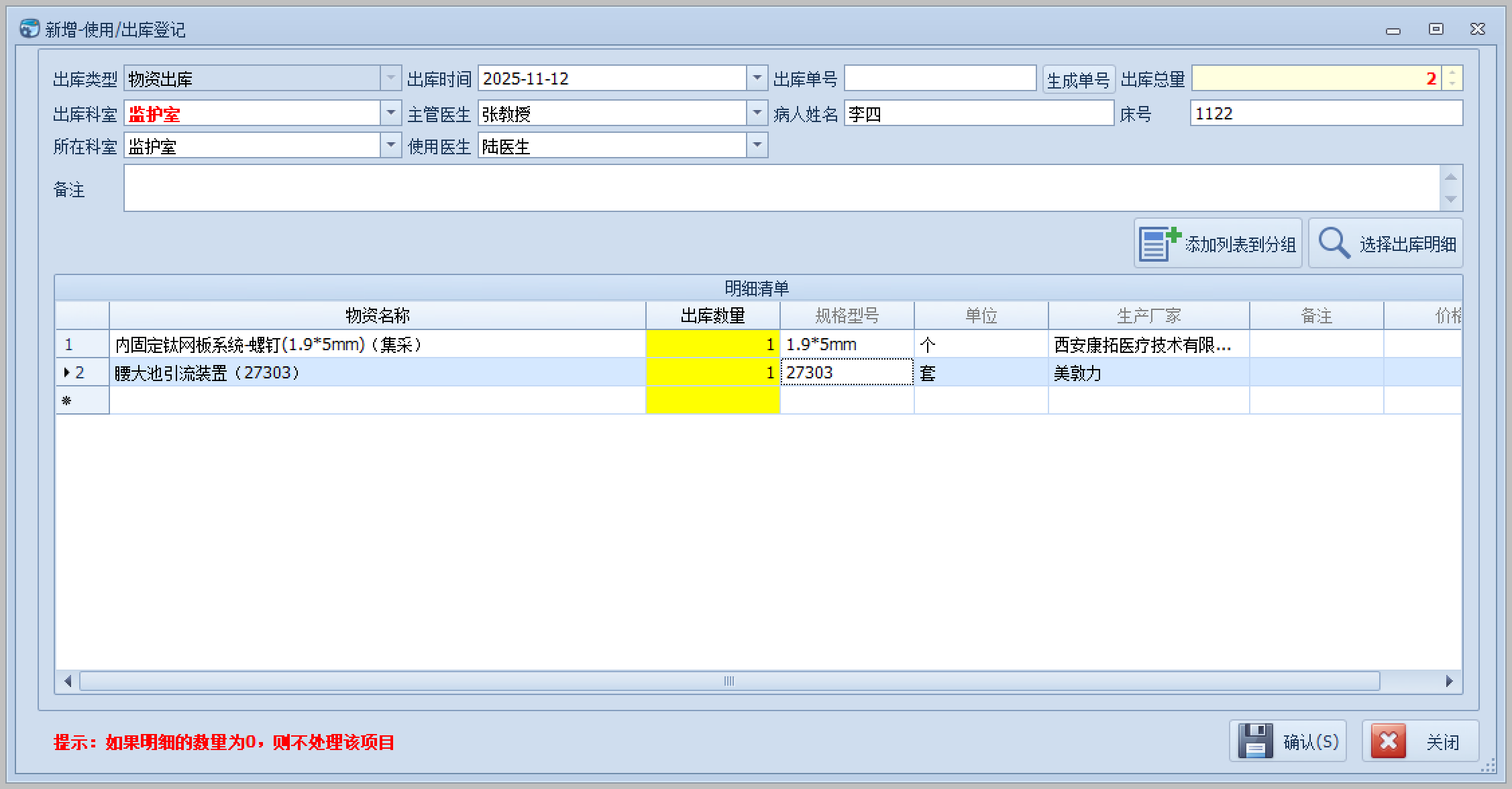This screenshot has height=789, width=1512.
Task: Increase total outbound quantity with up spinner
Action: click(x=1452, y=73)
